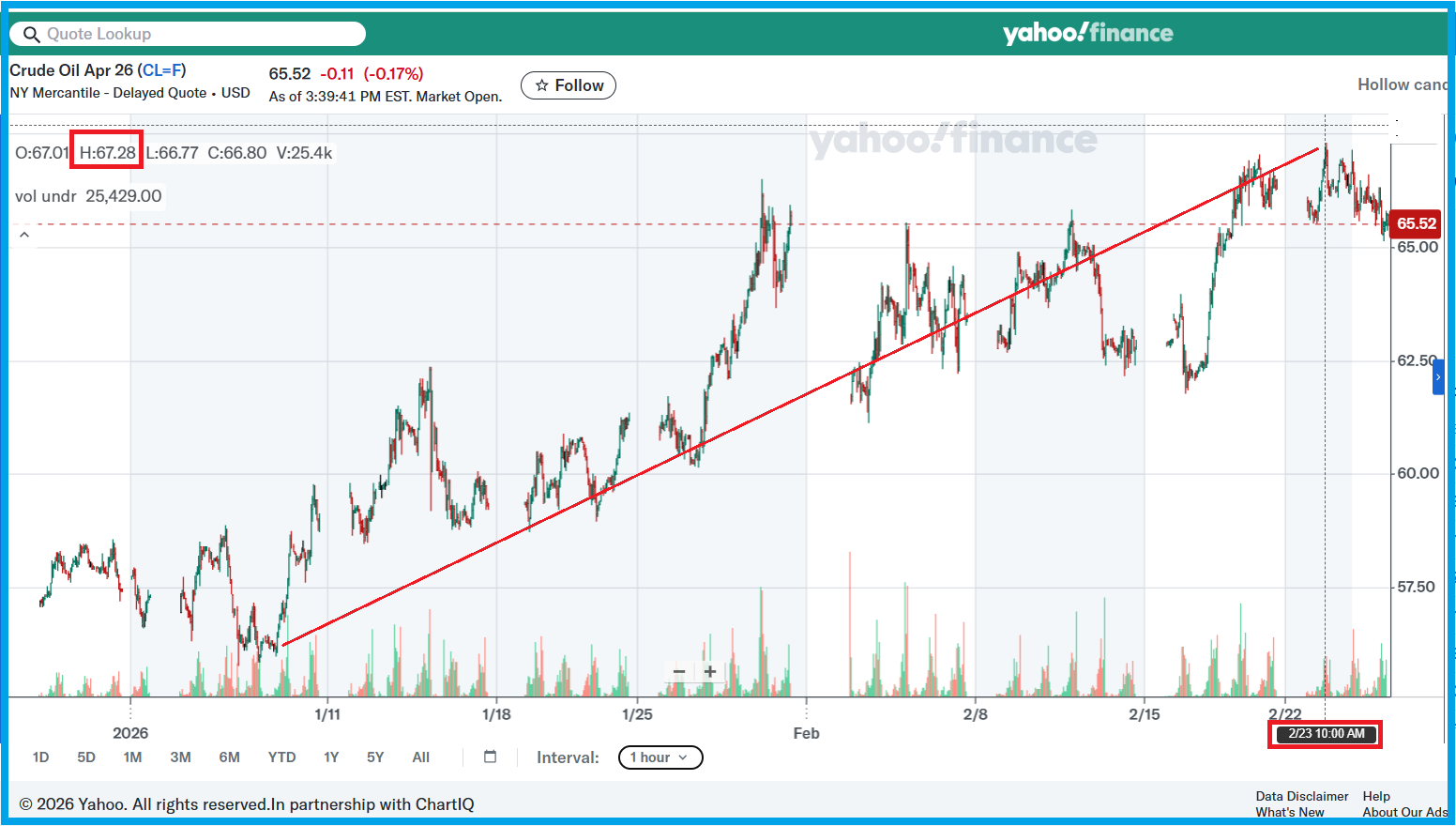The height and width of the screenshot is (826, 1456).
Task: Open the CL=F ticker link
Action: click(161, 70)
